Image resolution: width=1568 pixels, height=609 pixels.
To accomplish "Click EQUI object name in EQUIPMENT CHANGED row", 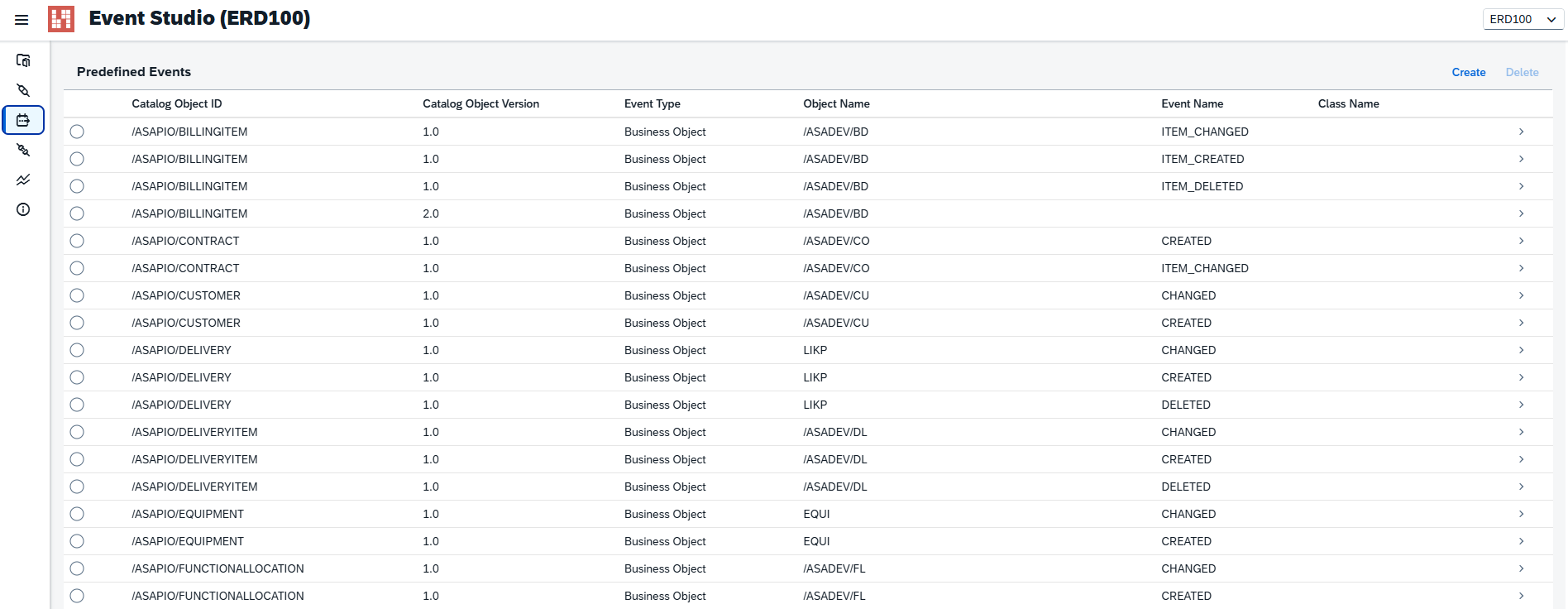I will coord(816,514).
